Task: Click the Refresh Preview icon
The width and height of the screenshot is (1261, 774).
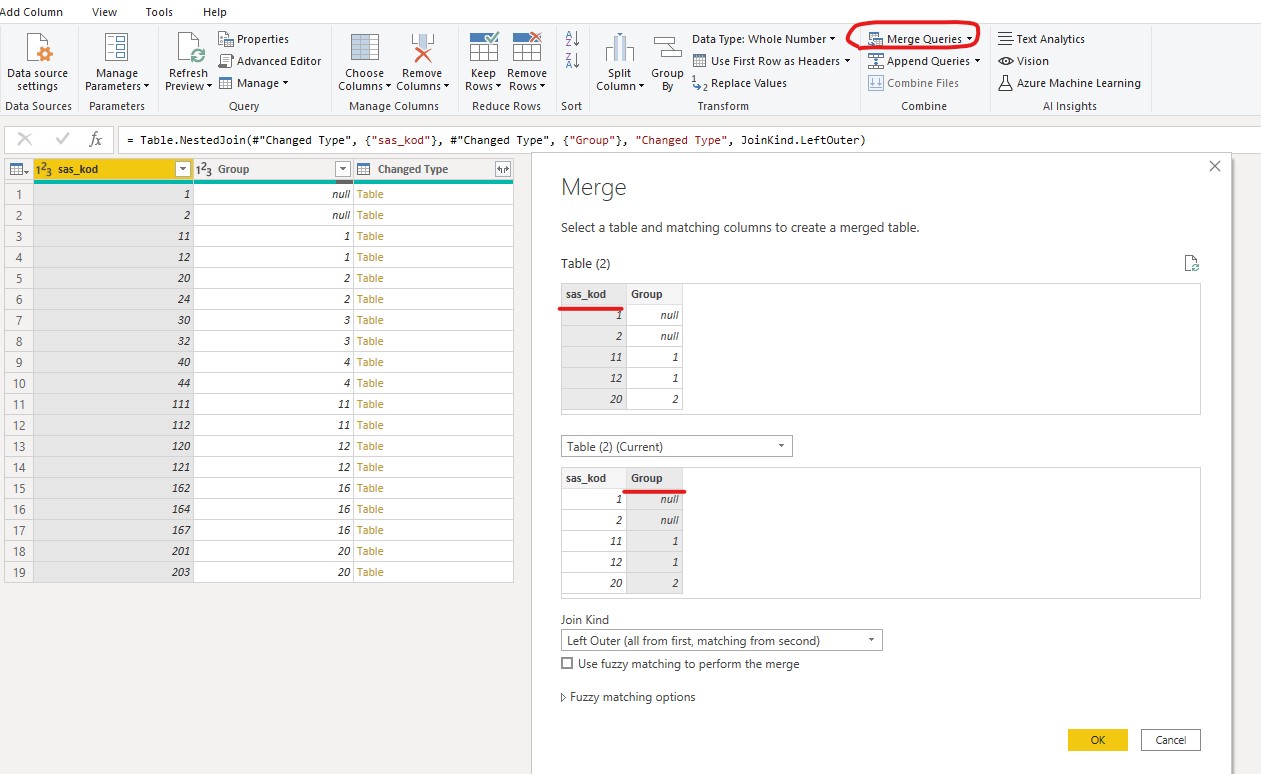Action: pos(189,48)
